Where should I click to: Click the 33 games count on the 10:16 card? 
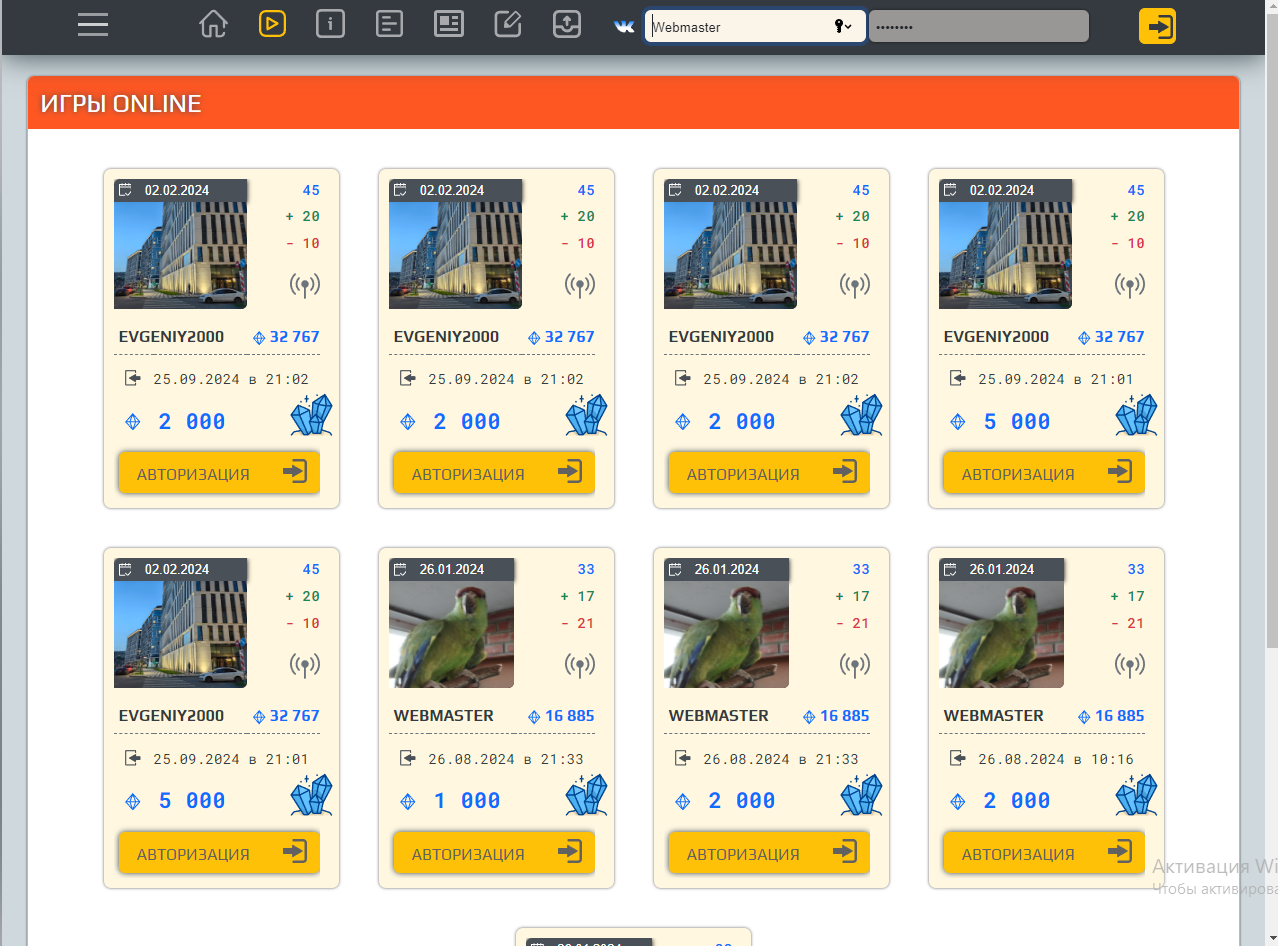pos(1136,569)
